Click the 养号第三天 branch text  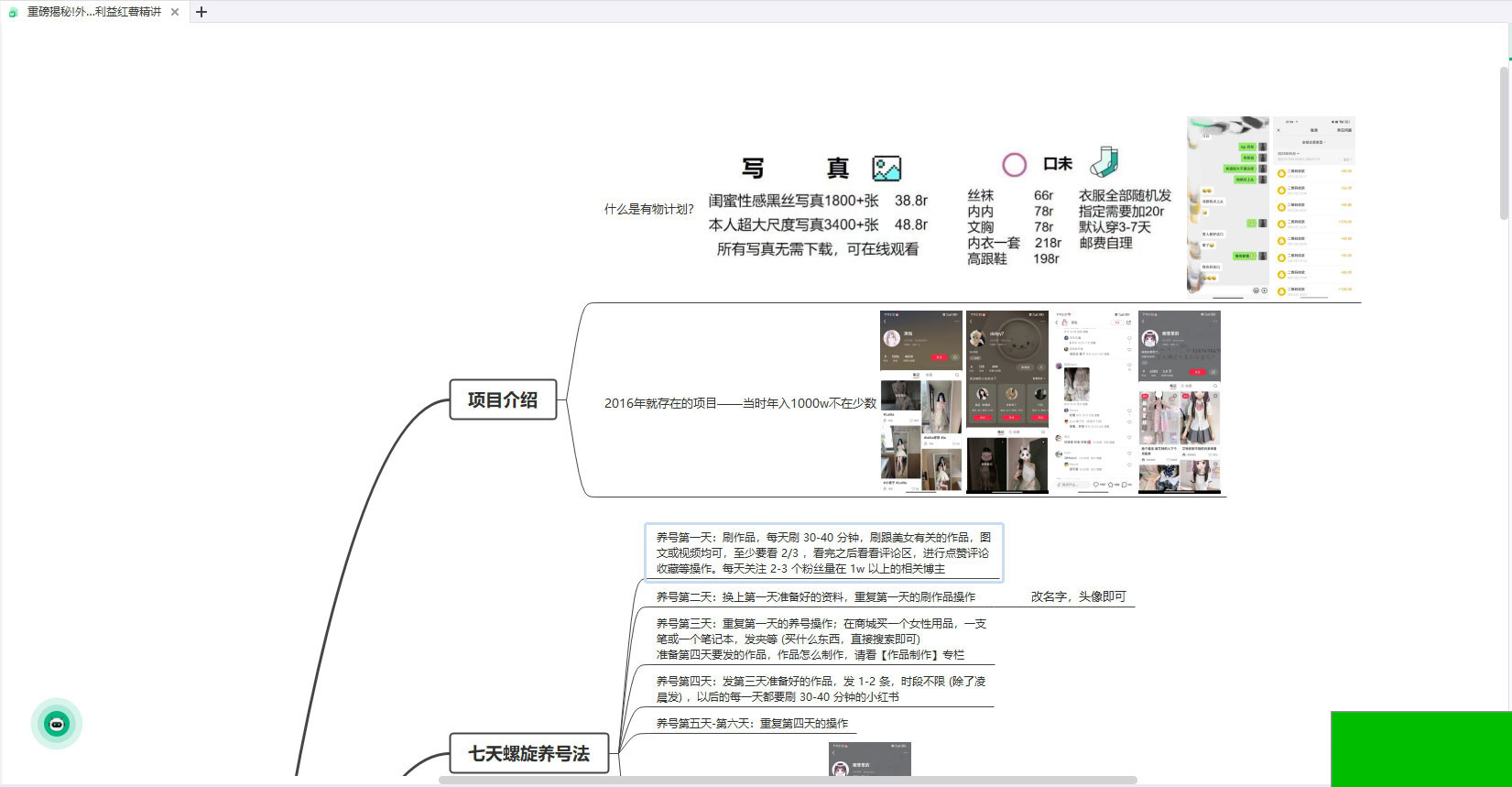[821, 639]
